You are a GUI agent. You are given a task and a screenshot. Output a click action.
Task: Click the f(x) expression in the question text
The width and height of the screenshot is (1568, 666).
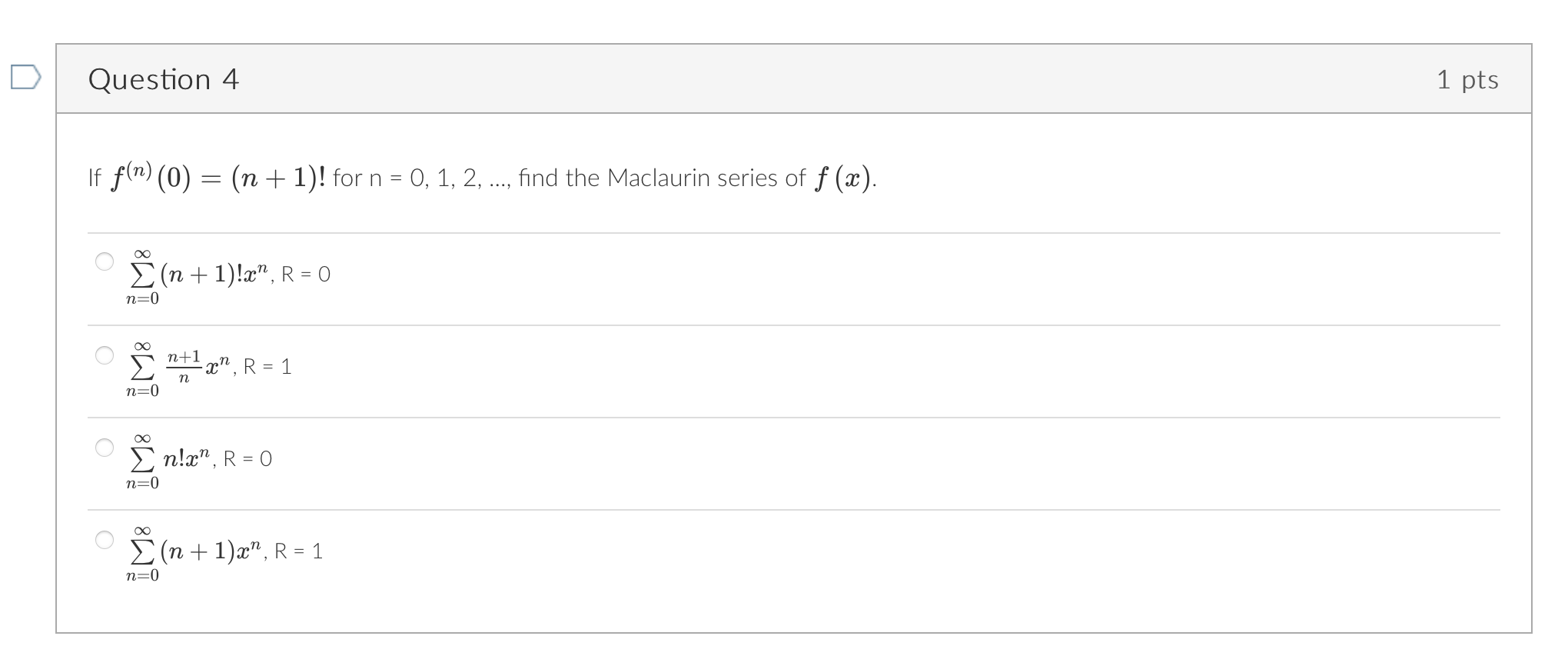(844, 177)
